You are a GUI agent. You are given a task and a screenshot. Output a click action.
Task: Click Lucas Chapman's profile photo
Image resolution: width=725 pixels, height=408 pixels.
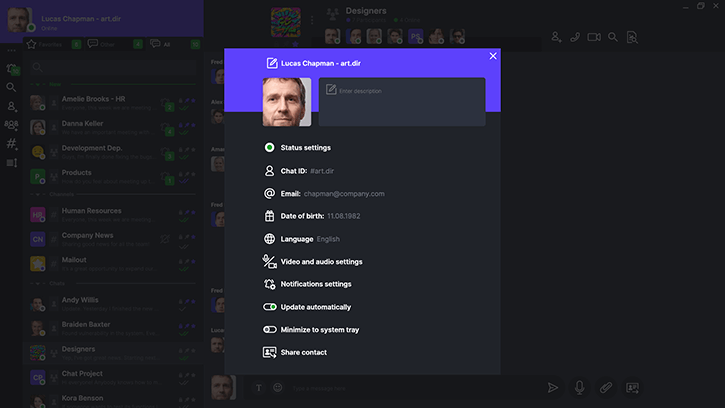(287, 102)
